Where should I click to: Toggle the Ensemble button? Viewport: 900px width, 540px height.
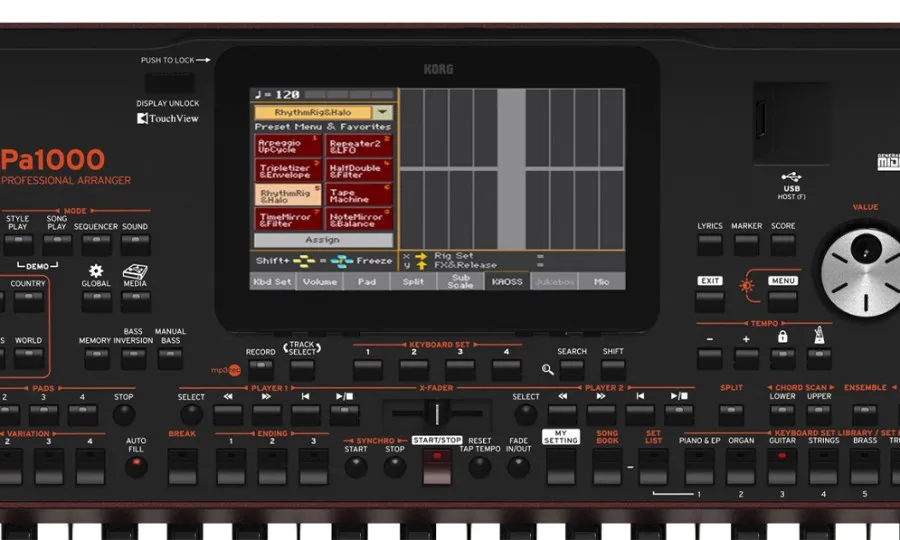pos(865,414)
